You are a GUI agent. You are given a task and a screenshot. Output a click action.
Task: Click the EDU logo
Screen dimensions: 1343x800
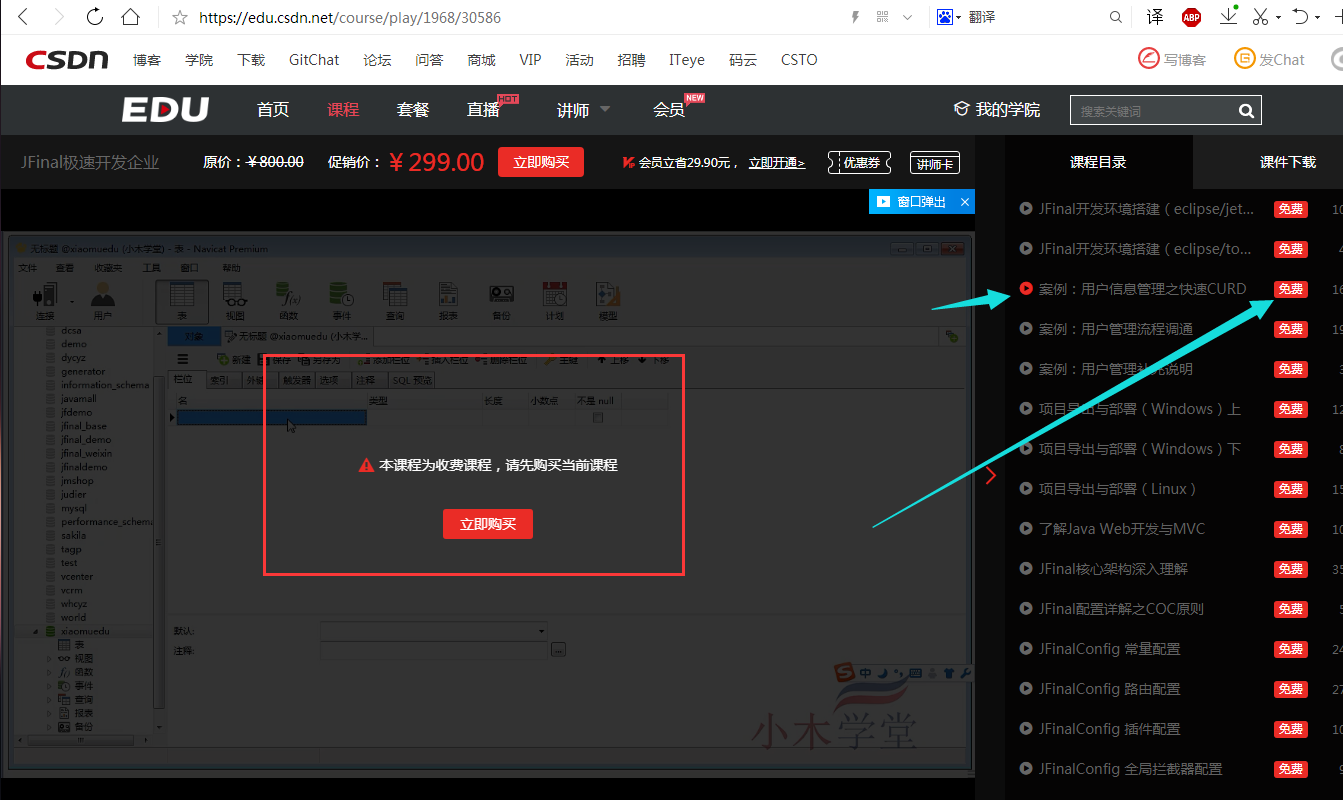pyautogui.click(x=165, y=110)
